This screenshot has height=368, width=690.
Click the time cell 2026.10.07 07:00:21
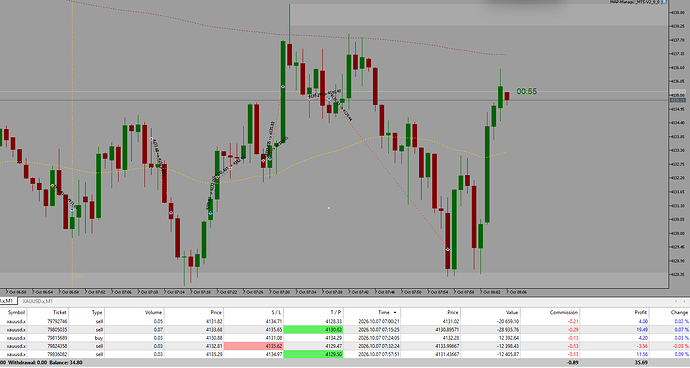379,321
